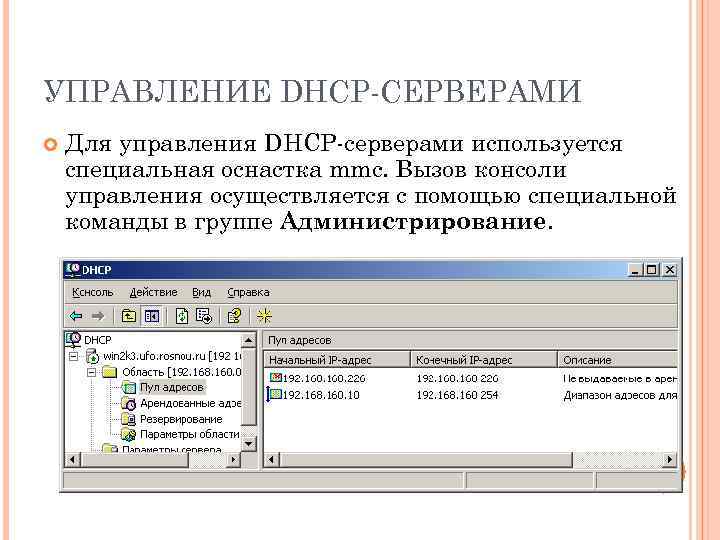Click address range icon for 192.168.160.10
The image size is (720, 540).
274,394
